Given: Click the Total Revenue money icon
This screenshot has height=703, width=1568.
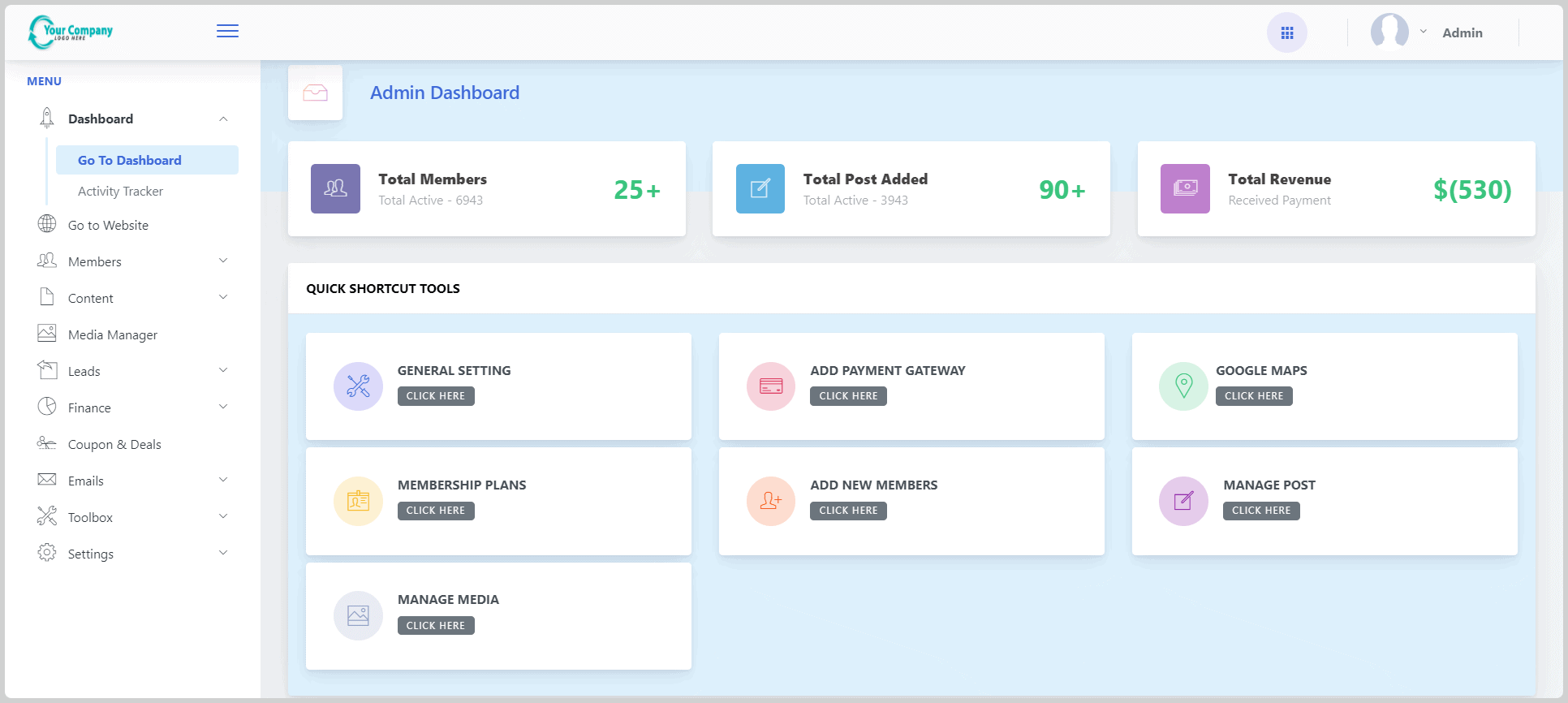Looking at the screenshot, I should (1185, 188).
